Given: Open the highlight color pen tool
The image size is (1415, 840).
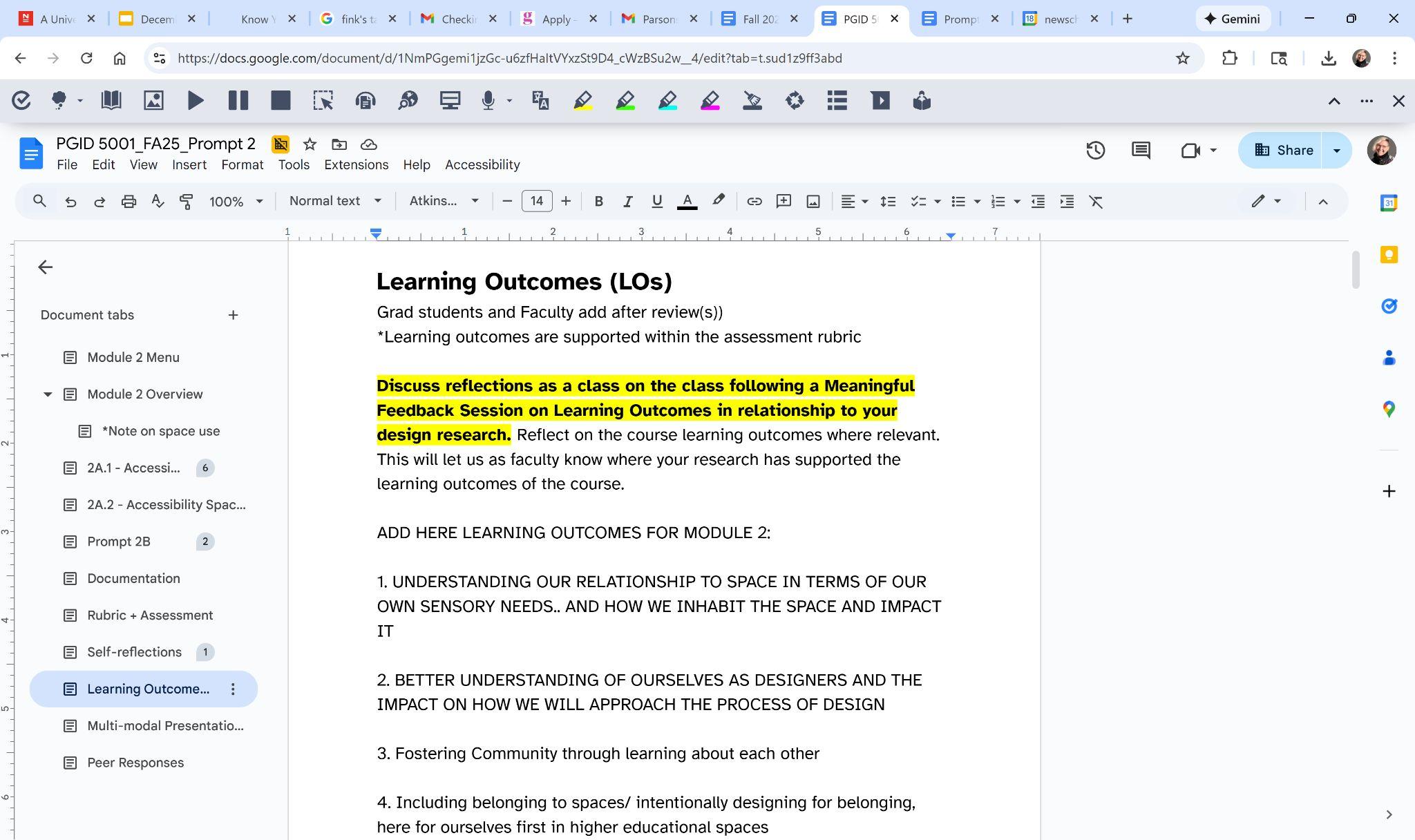Looking at the screenshot, I should [718, 201].
